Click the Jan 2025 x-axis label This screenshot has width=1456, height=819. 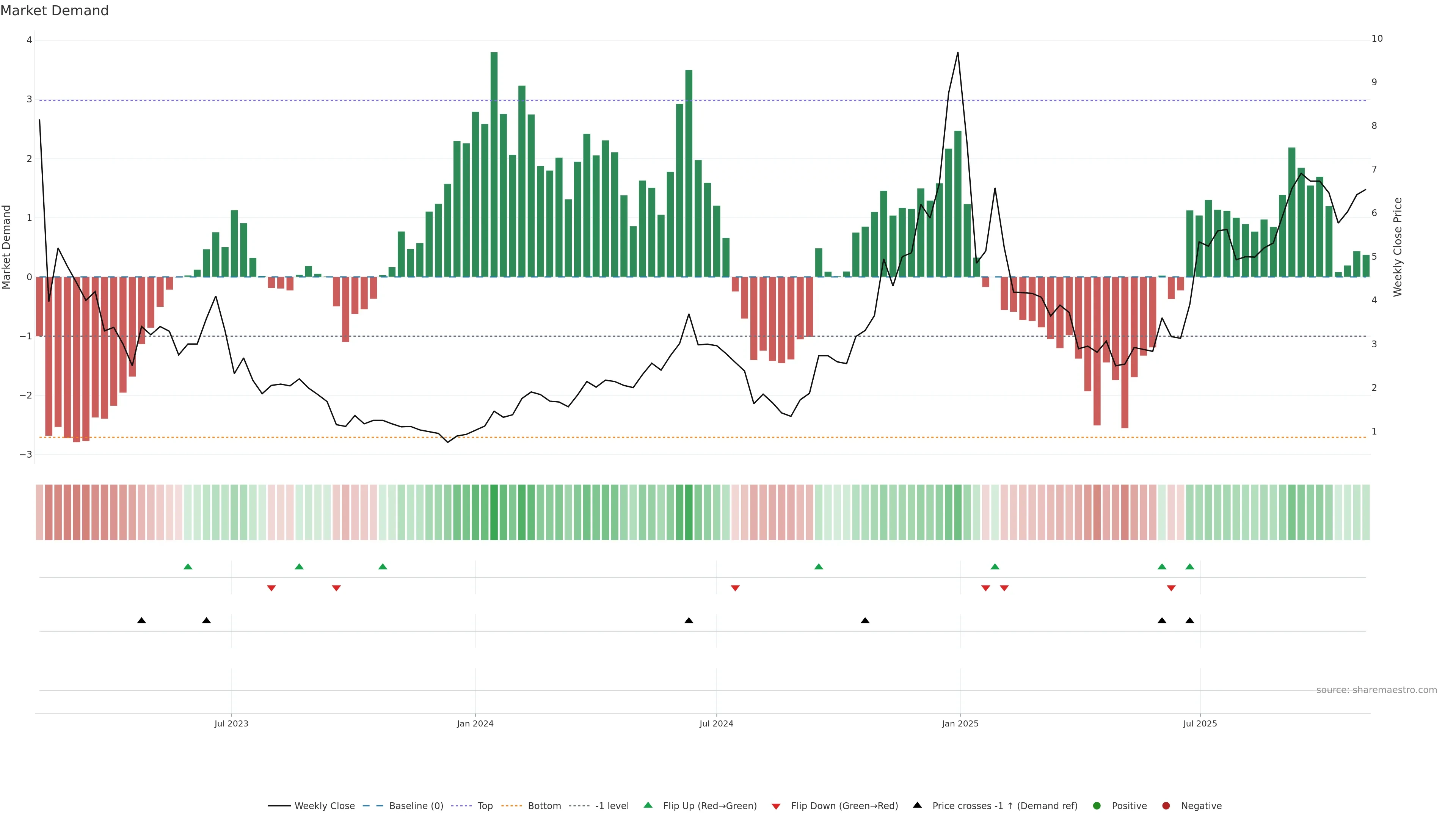tap(960, 723)
